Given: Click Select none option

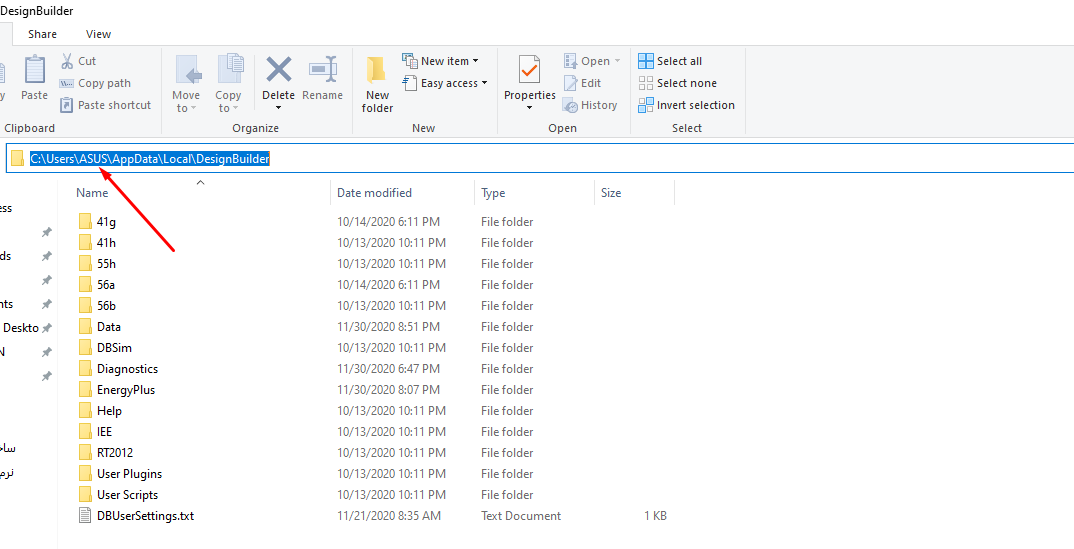Looking at the screenshot, I should tap(677, 83).
